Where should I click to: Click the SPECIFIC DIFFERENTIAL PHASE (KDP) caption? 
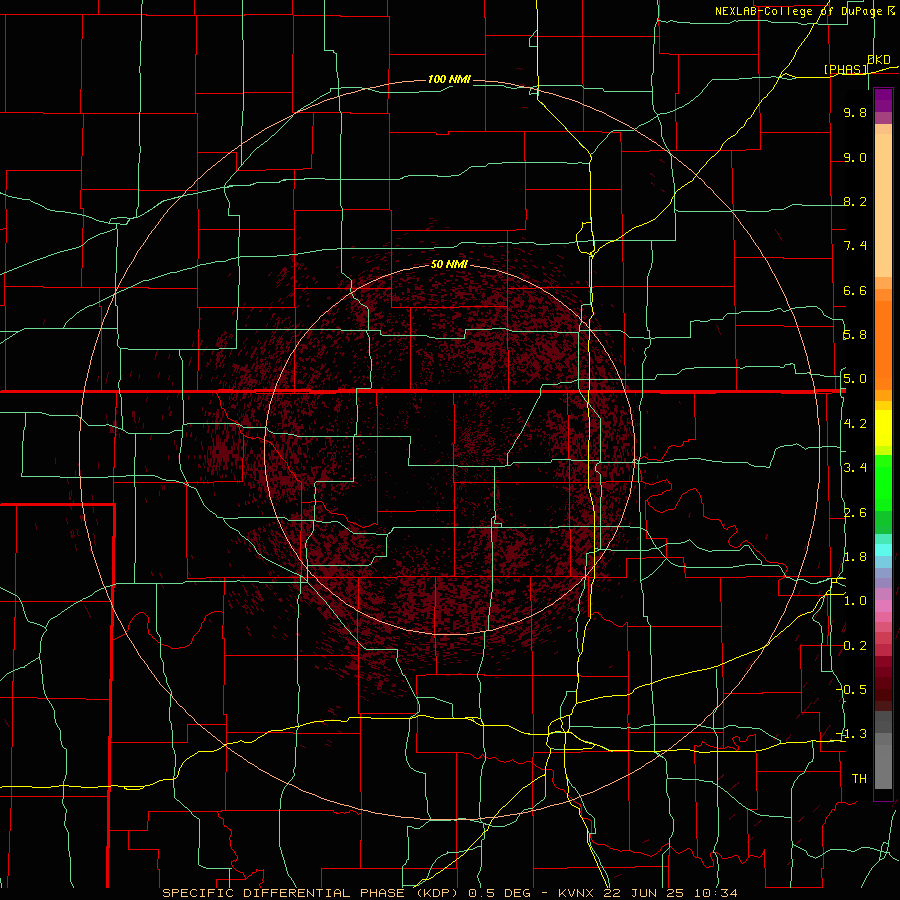point(313,893)
